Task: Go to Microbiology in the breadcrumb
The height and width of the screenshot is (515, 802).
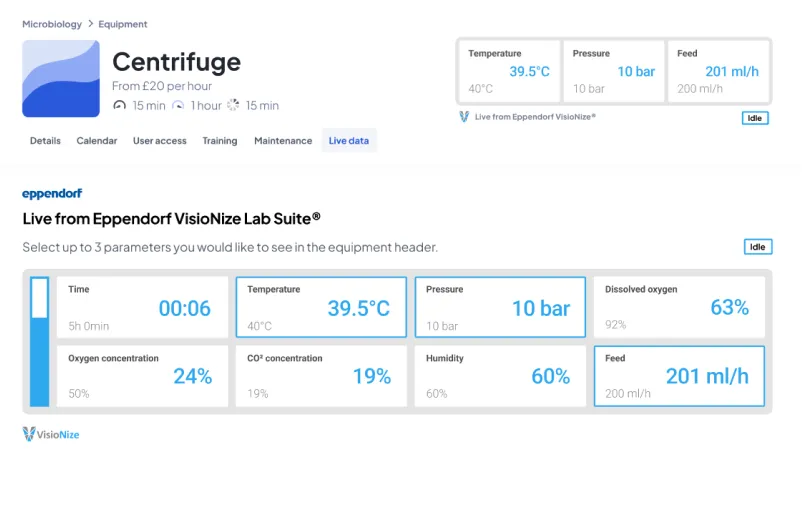Action: click(x=52, y=24)
